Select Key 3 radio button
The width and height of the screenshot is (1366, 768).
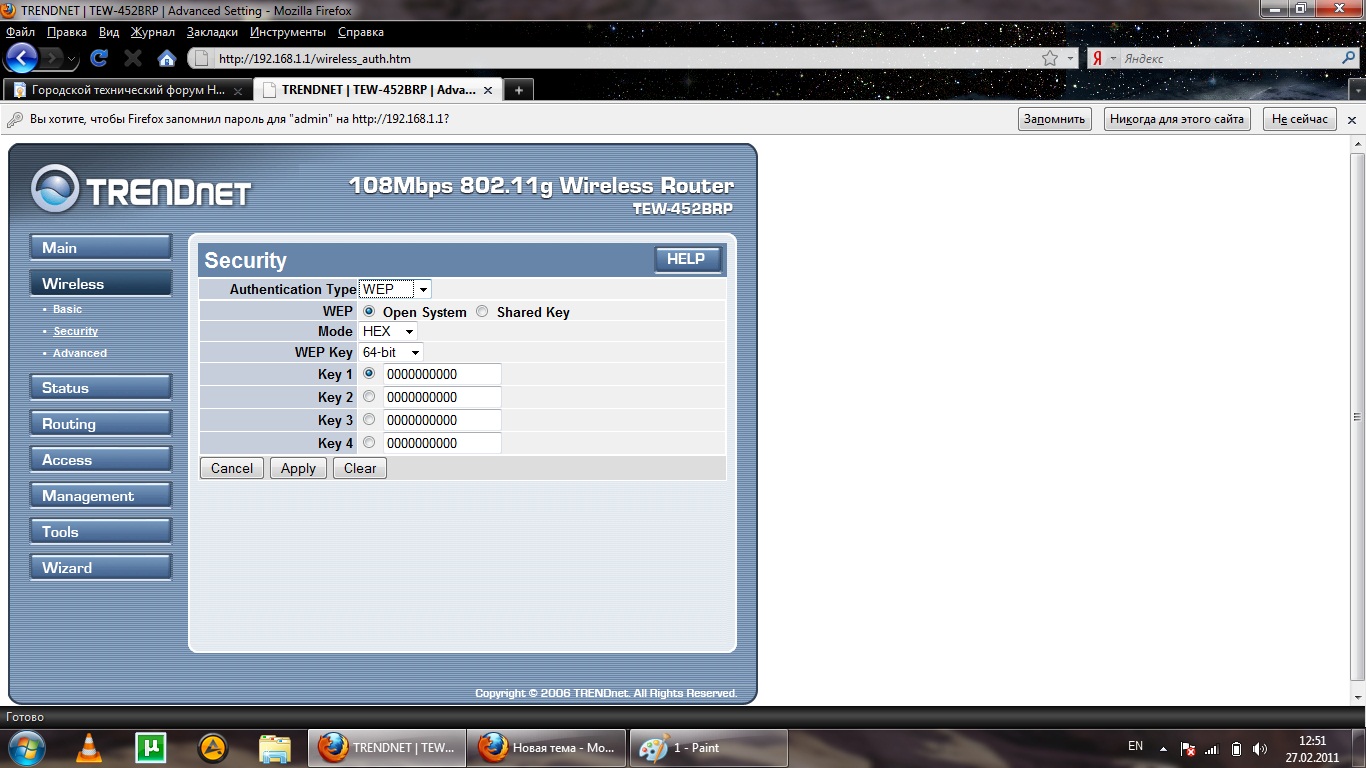point(369,419)
